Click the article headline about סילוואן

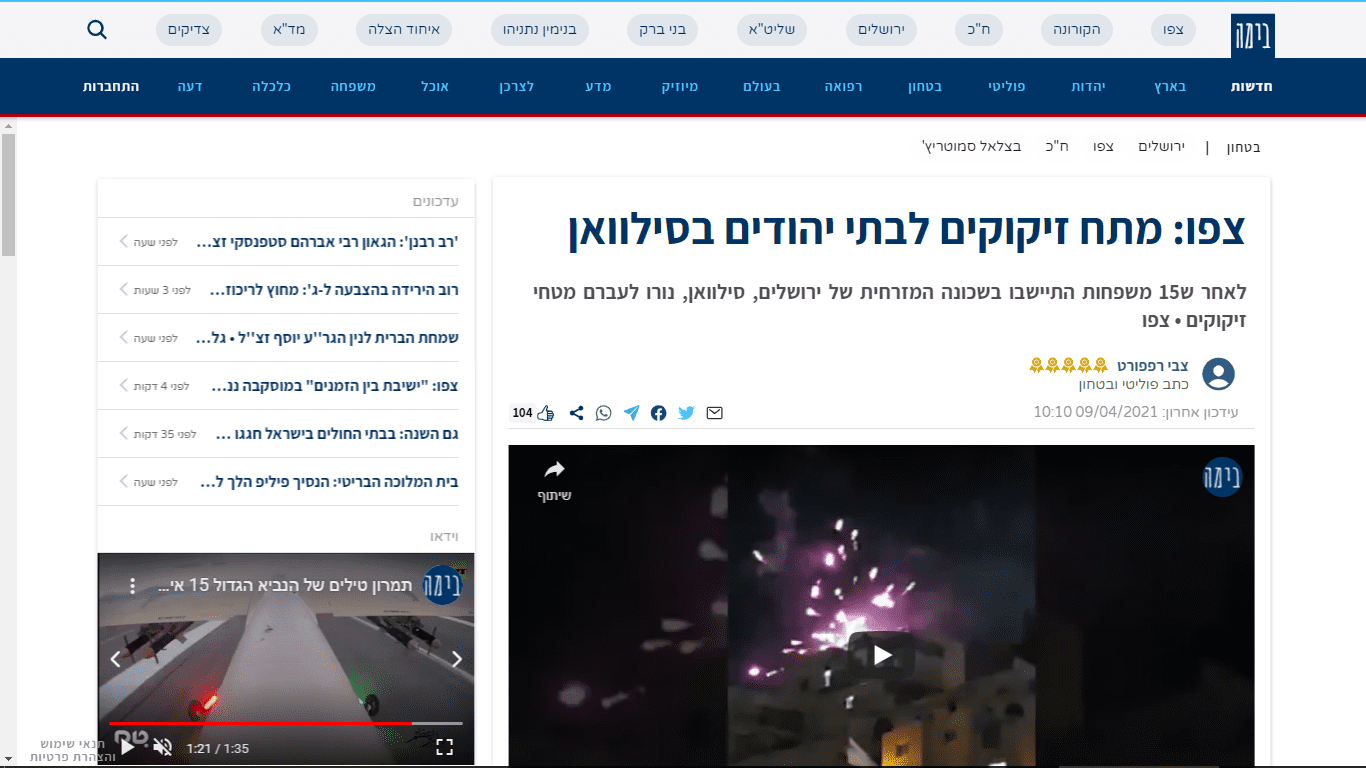click(906, 231)
